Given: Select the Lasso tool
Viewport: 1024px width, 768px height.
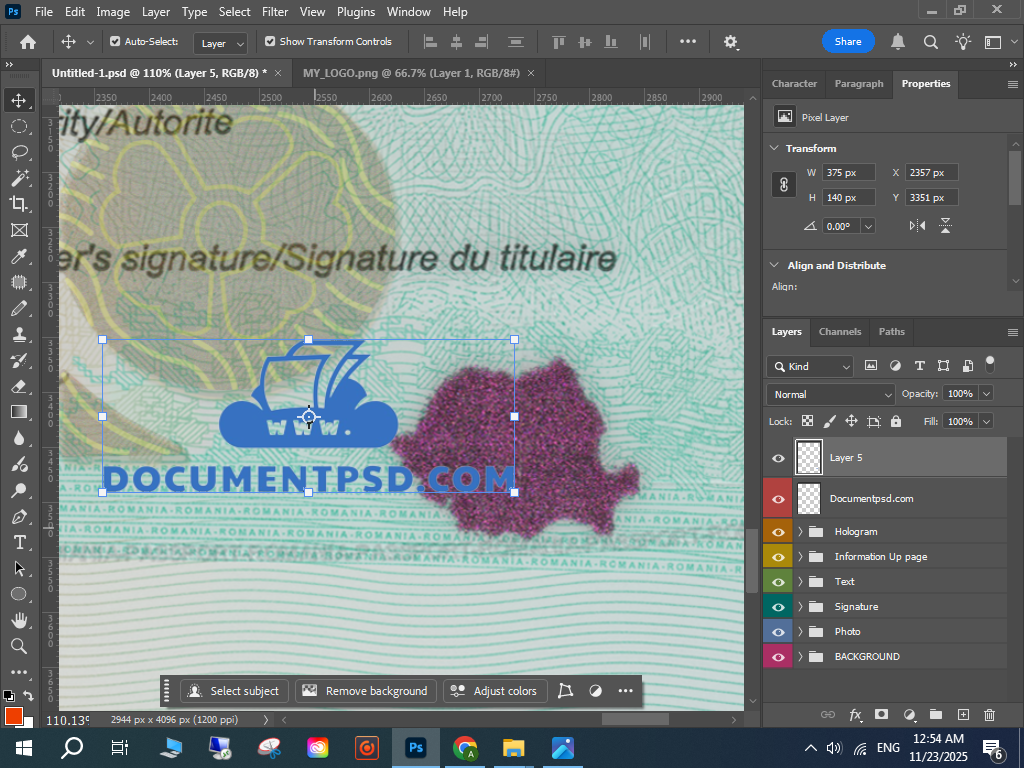Looking at the screenshot, I should (x=19, y=152).
